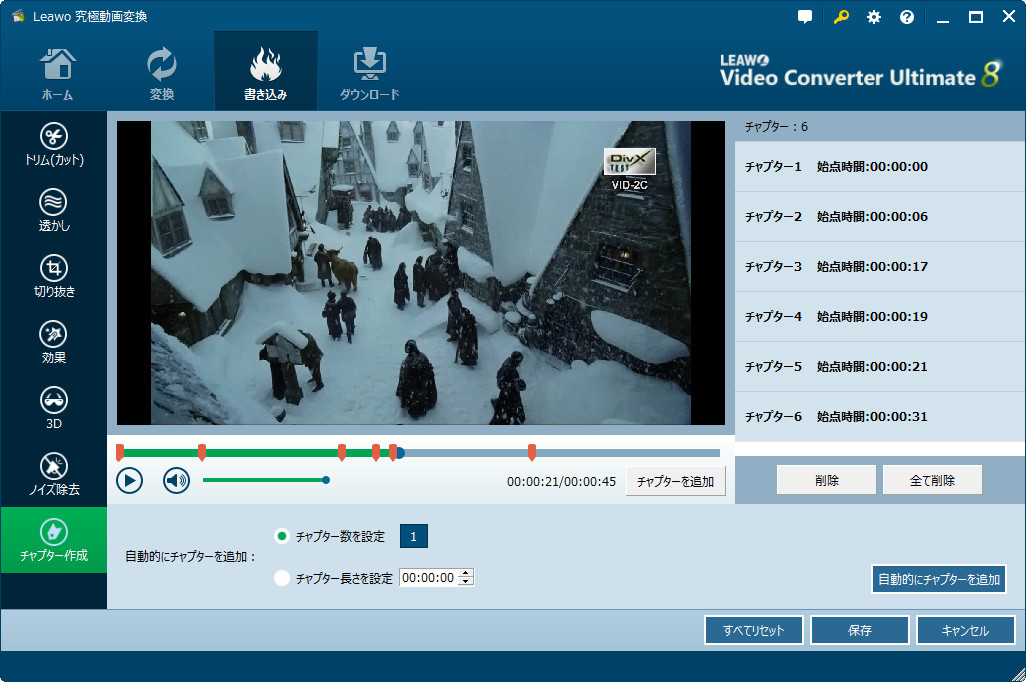Switch to the Convert (変換) tab

pyautogui.click(x=162, y=73)
